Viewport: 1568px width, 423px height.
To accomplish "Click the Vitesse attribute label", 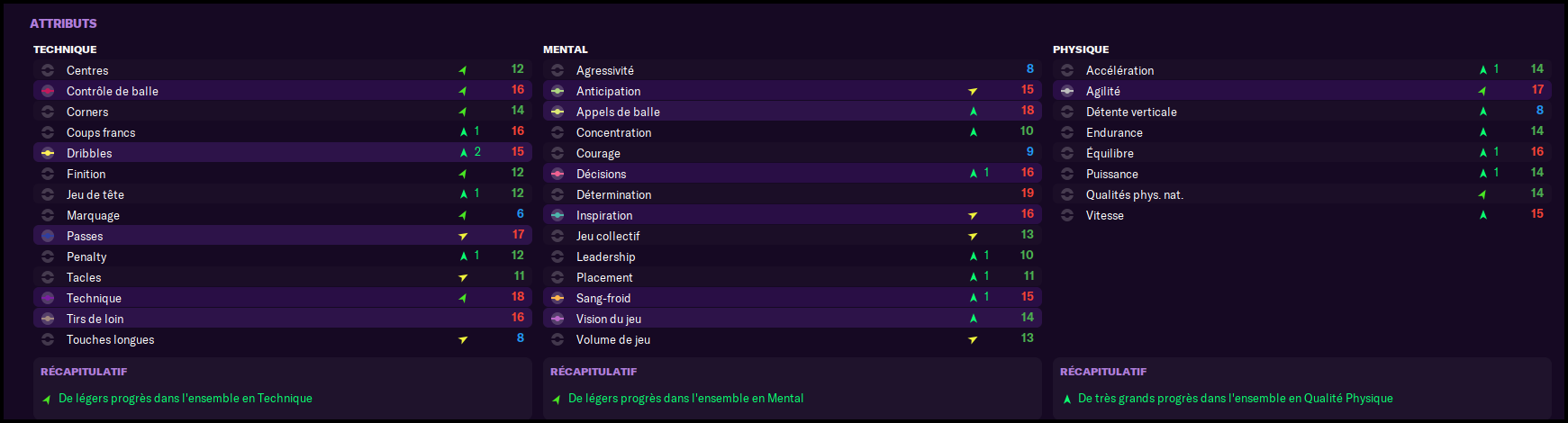I will [1104, 215].
